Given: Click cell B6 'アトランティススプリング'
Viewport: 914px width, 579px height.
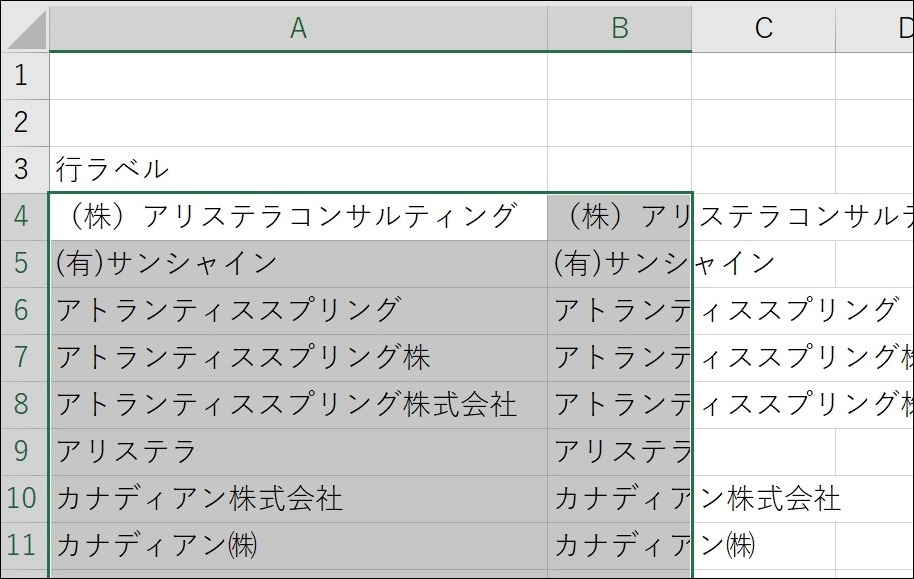Looking at the screenshot, I should pyautogui.click(x=620, y=311).
